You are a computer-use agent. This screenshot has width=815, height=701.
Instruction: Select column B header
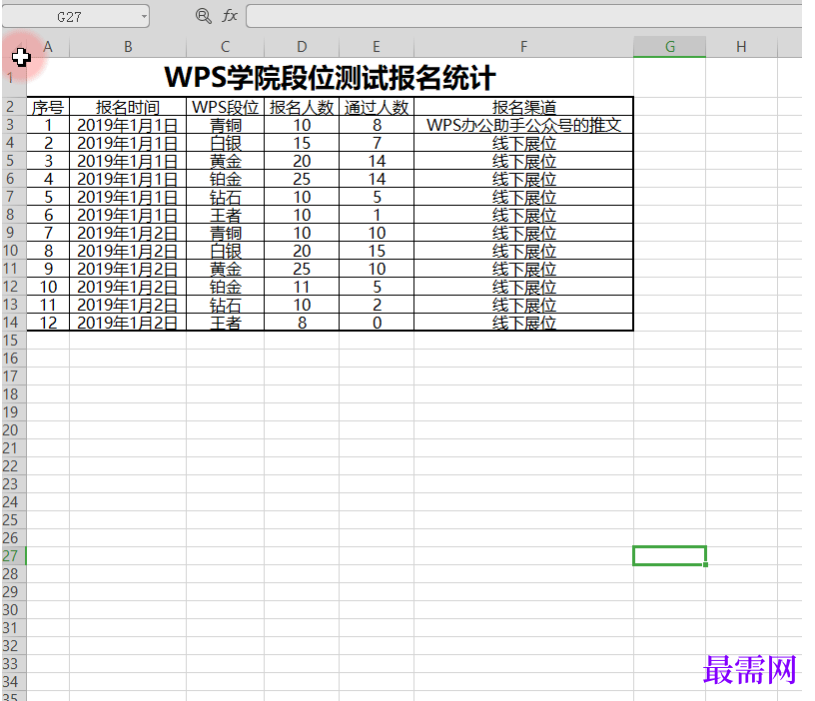[128, 47]
